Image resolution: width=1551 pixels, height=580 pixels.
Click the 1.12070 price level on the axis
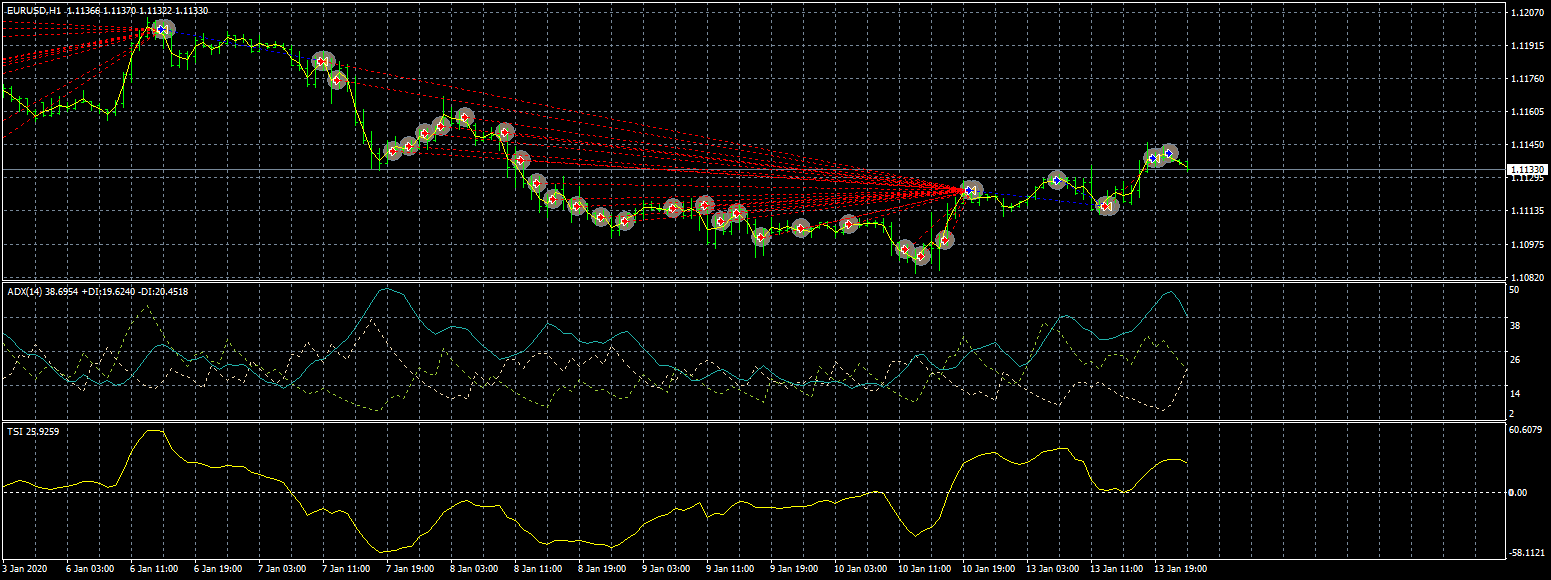pyautogui.click(x=1528, y=13)
